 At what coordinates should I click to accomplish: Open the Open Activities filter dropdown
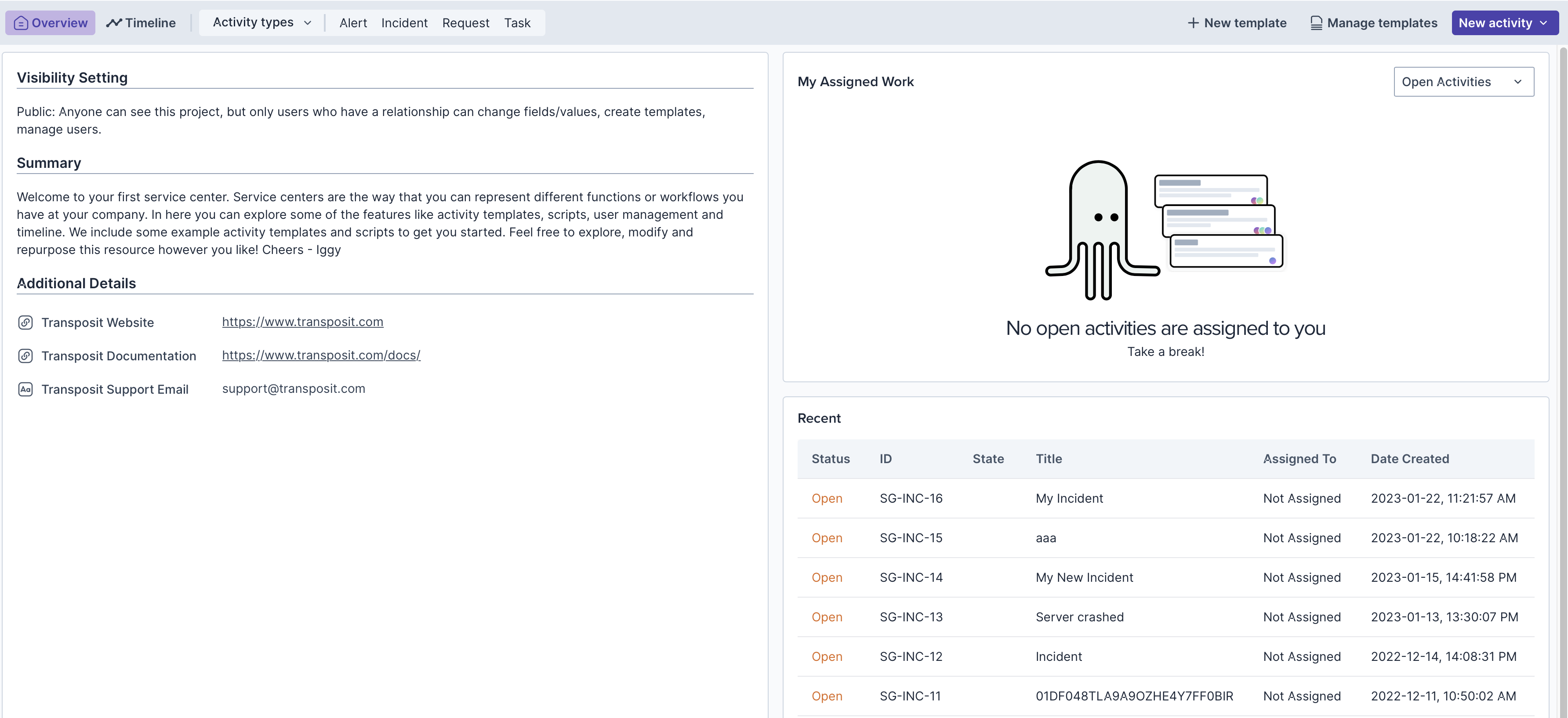[x=1463, y=82]
